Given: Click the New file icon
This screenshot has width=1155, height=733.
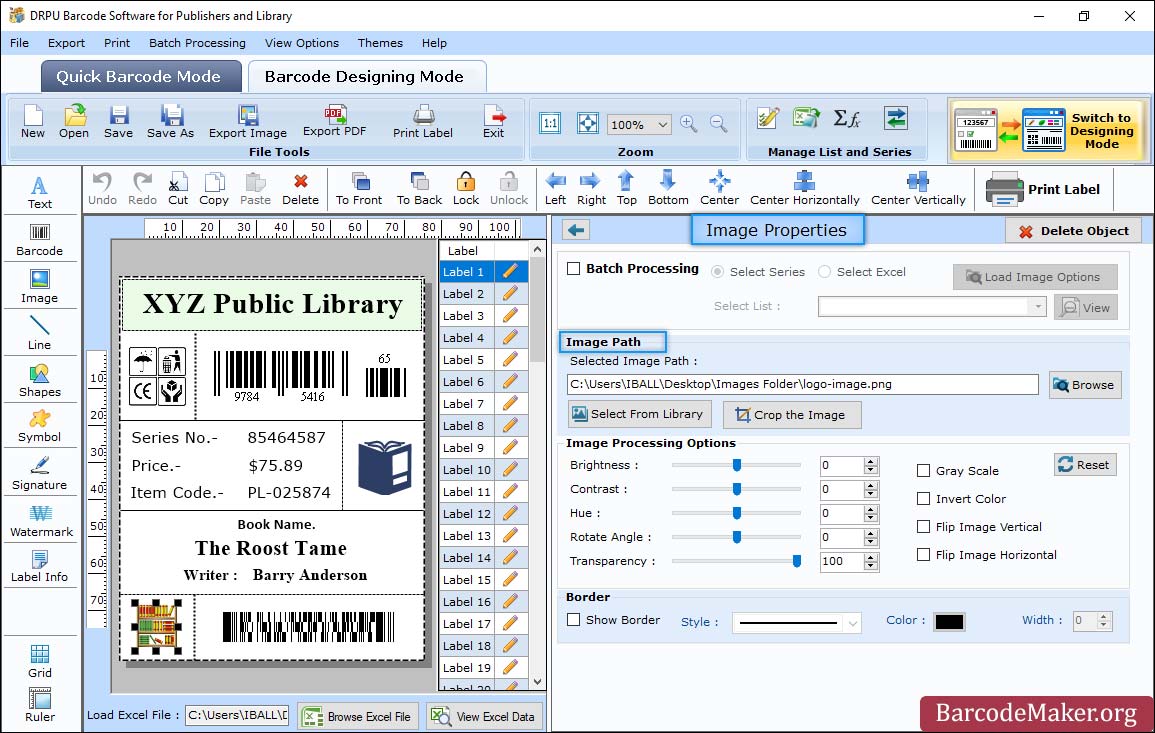Looking at the screenshot, I should click(x=32, y=122).
